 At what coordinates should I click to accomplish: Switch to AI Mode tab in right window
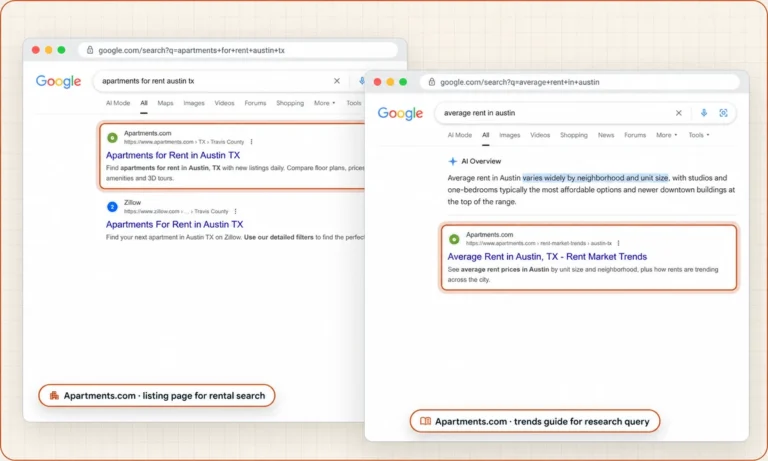tap(459, 135)
